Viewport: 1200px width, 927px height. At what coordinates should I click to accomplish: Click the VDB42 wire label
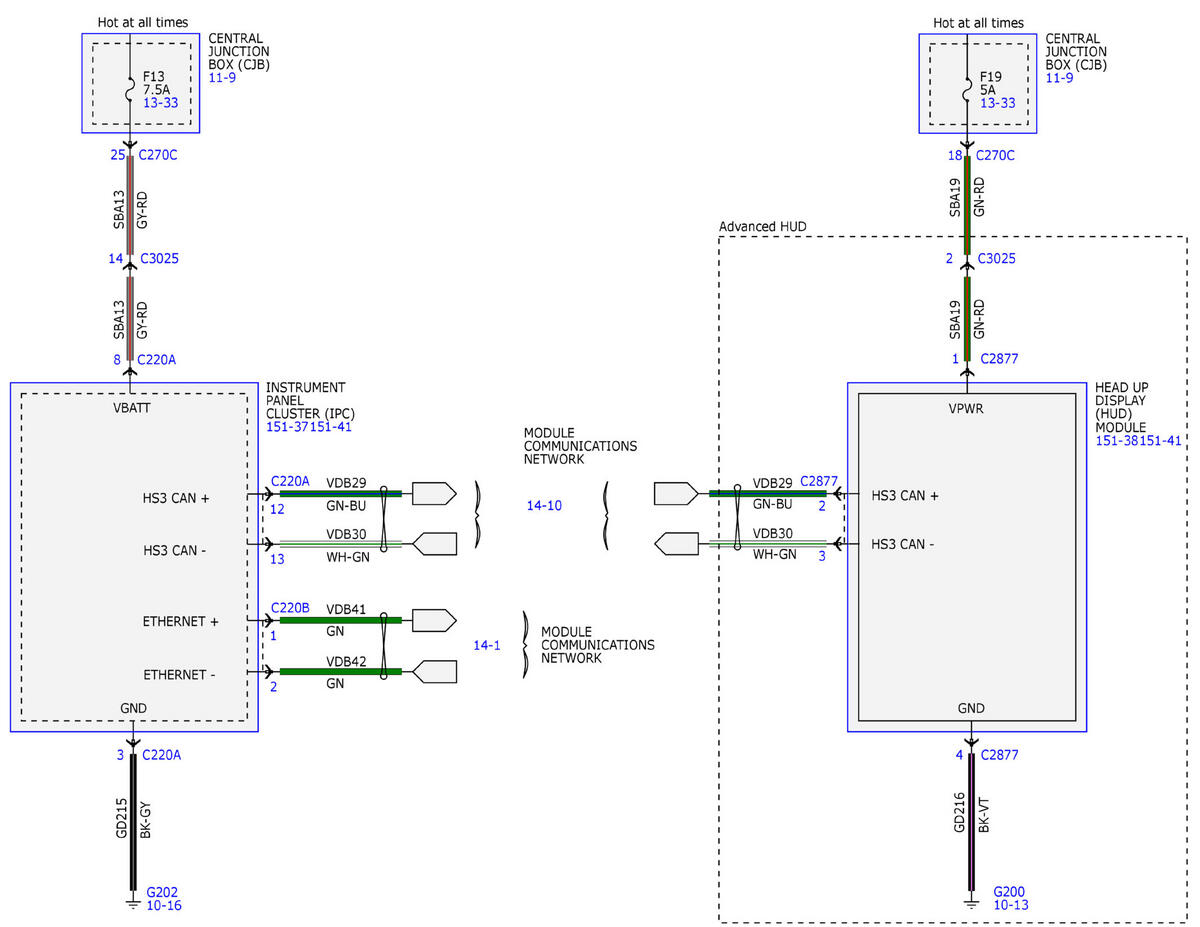[x=346, y=661]
